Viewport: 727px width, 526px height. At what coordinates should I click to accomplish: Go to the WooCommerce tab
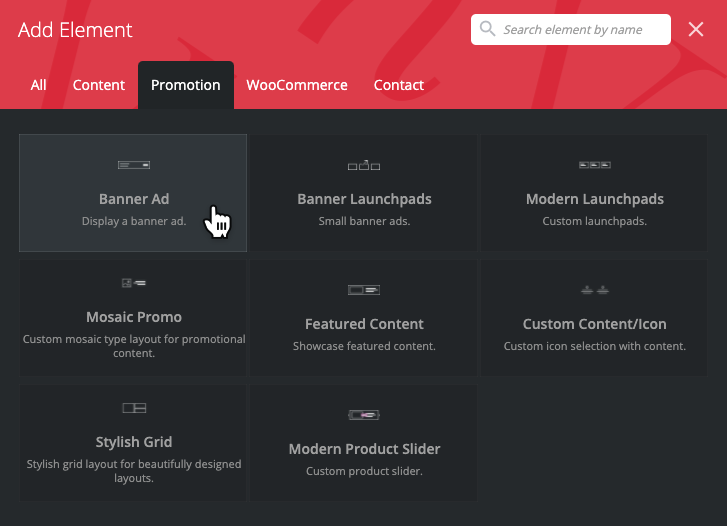pos(297,85)
